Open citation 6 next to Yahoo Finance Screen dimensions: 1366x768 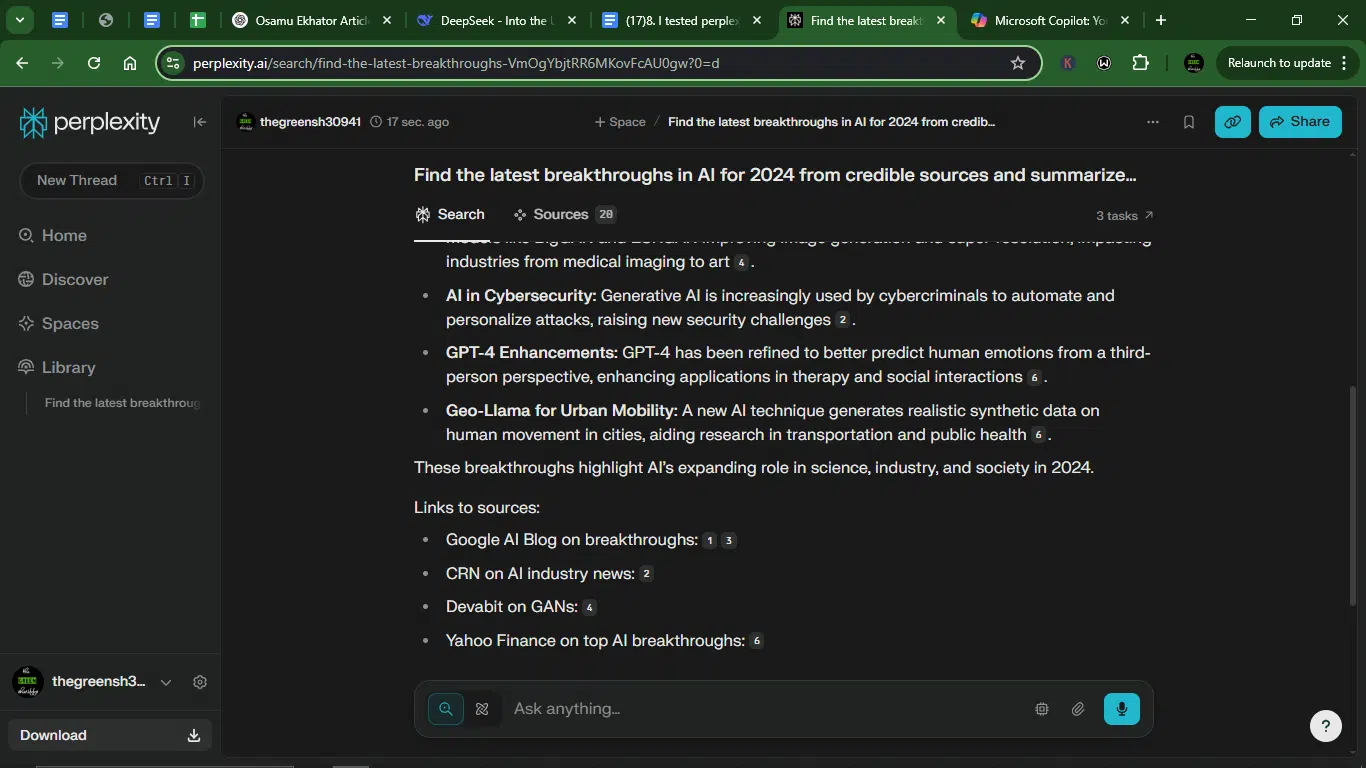[x=756, y=641]
